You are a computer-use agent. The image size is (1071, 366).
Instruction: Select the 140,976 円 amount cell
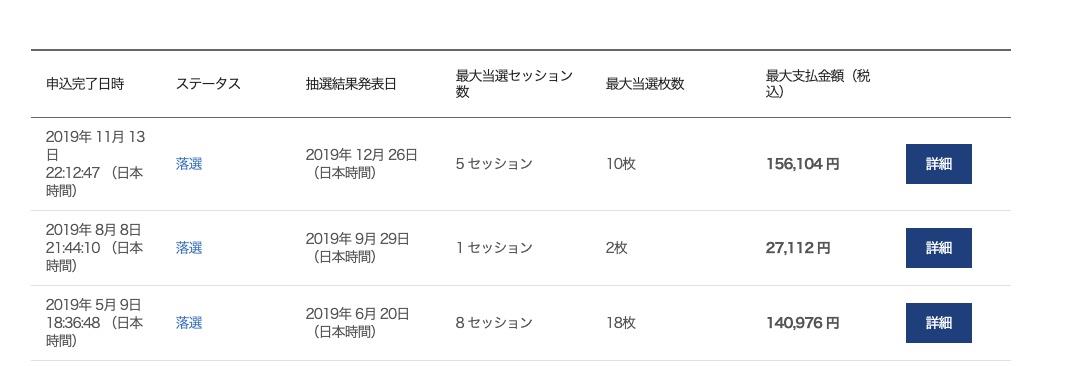click(803, 323)
